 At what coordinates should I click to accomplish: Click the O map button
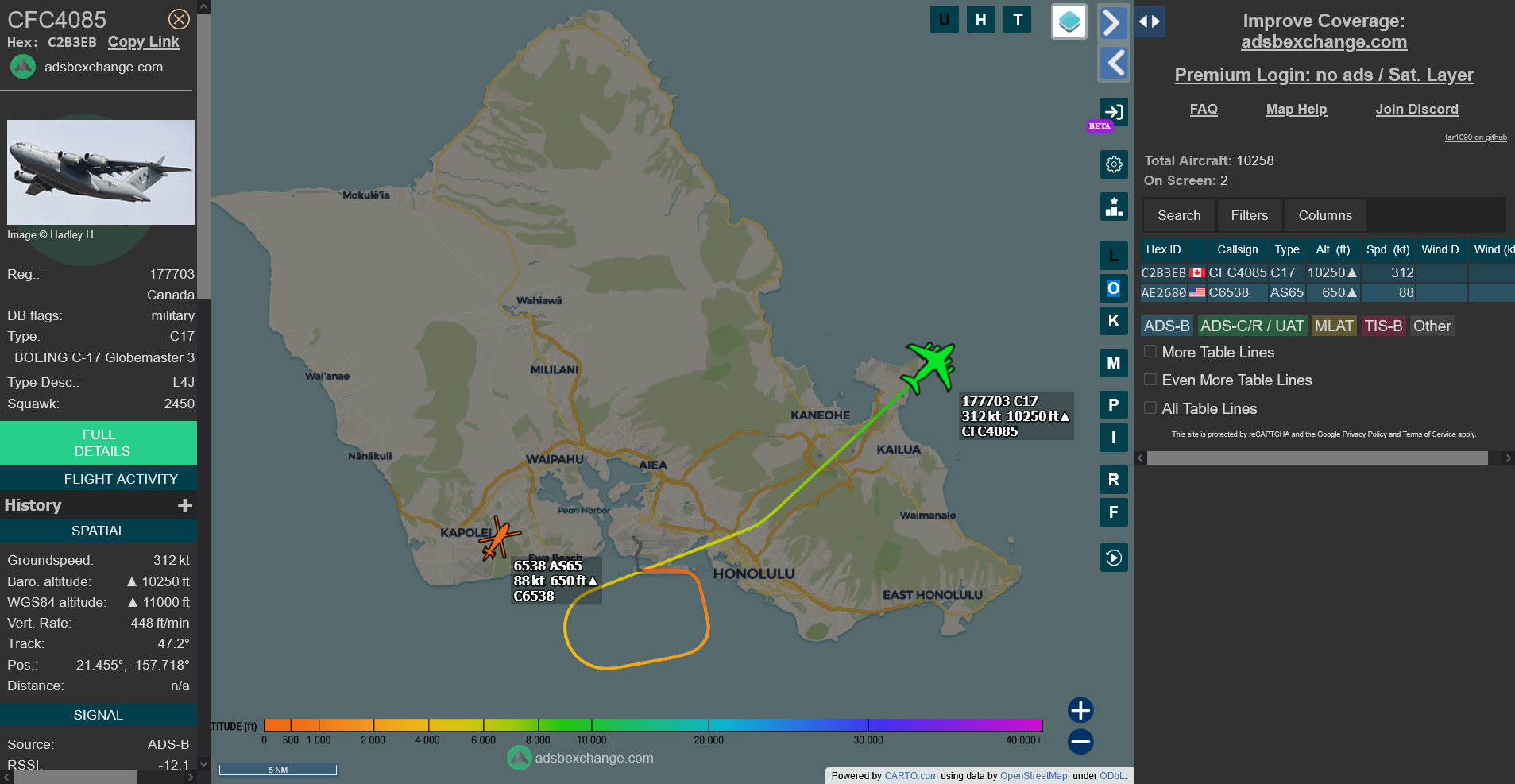[1114, 288]
